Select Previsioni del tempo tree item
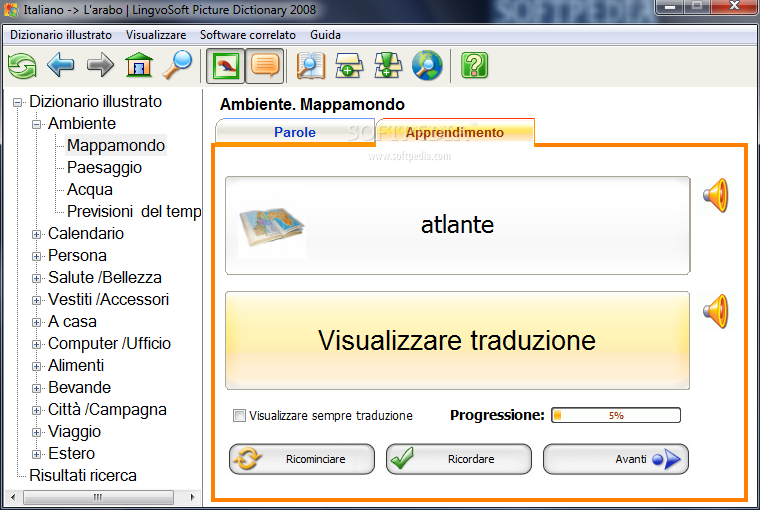Image resolution: width=760 pixels, height=510 pixels. pyautogui.click(x=134, y=211)
